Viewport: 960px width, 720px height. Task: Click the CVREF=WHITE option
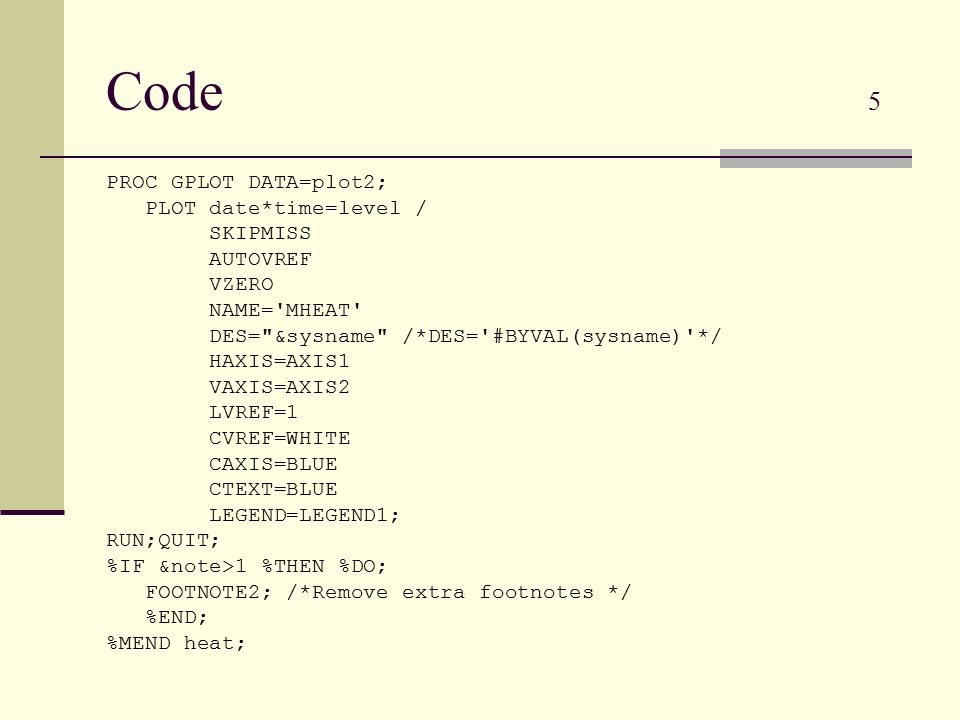[x=279, y=438]
